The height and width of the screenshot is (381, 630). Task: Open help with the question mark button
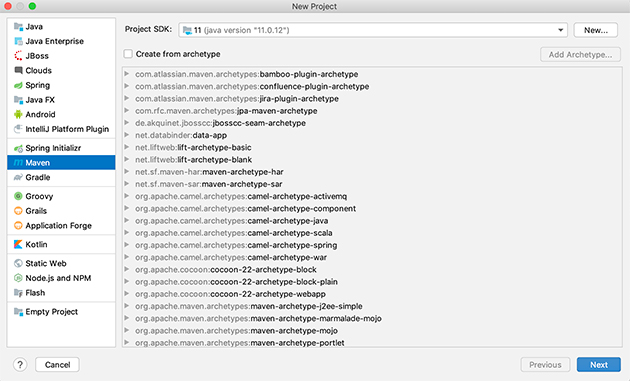pos(20,365)
